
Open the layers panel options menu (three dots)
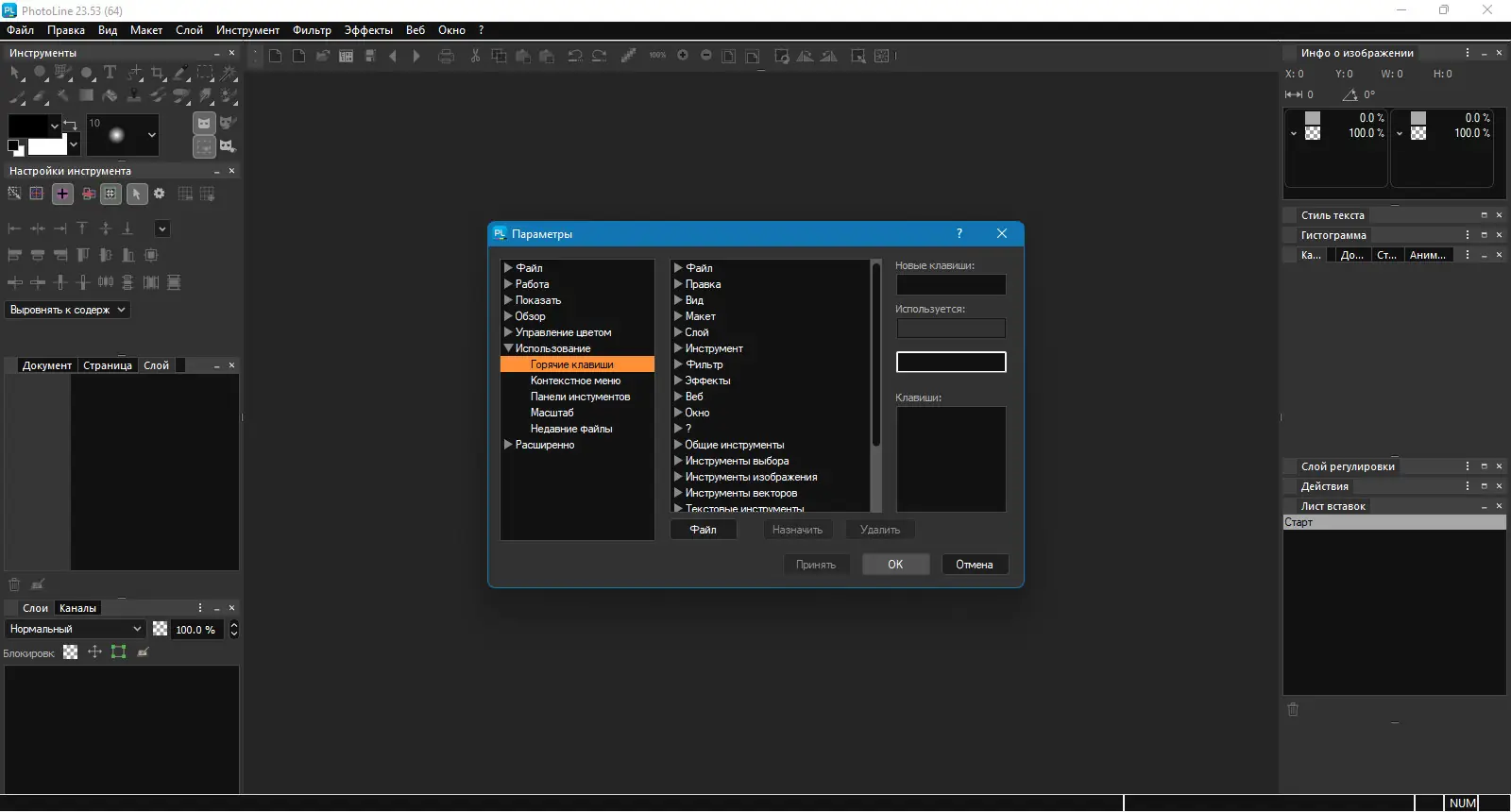[x=200, y=608]
